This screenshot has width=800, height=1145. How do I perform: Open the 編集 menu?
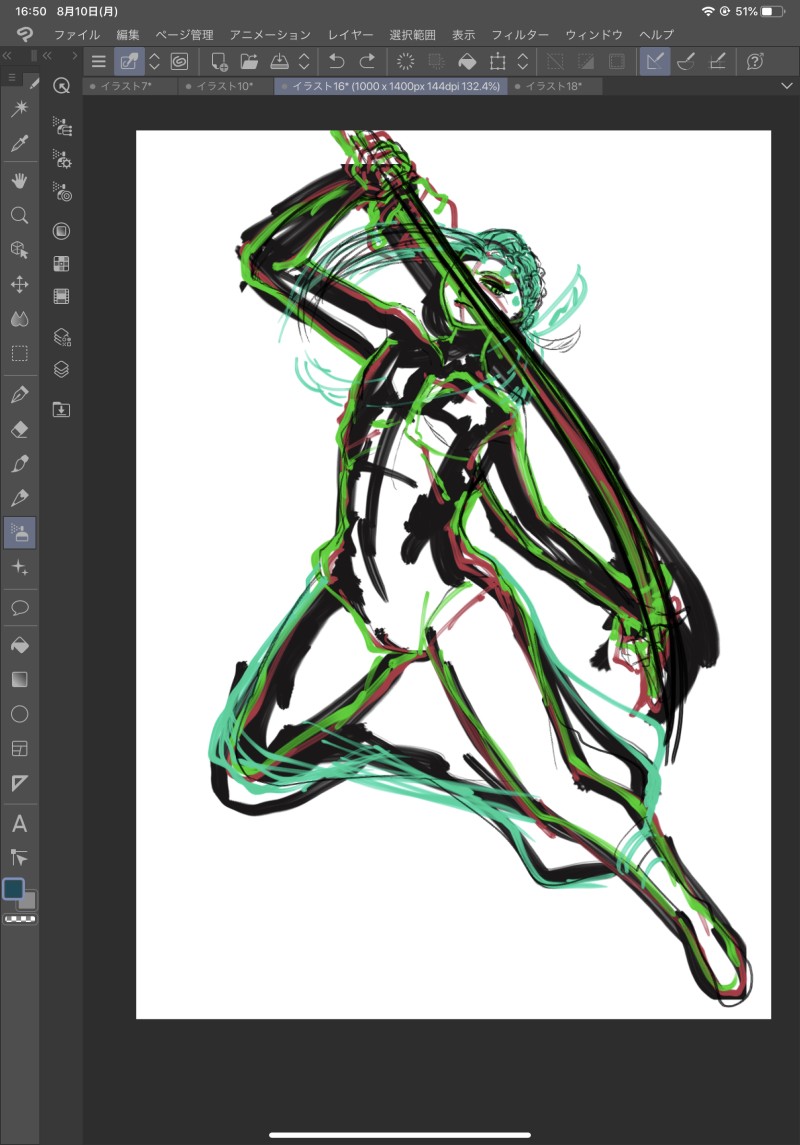128,34
